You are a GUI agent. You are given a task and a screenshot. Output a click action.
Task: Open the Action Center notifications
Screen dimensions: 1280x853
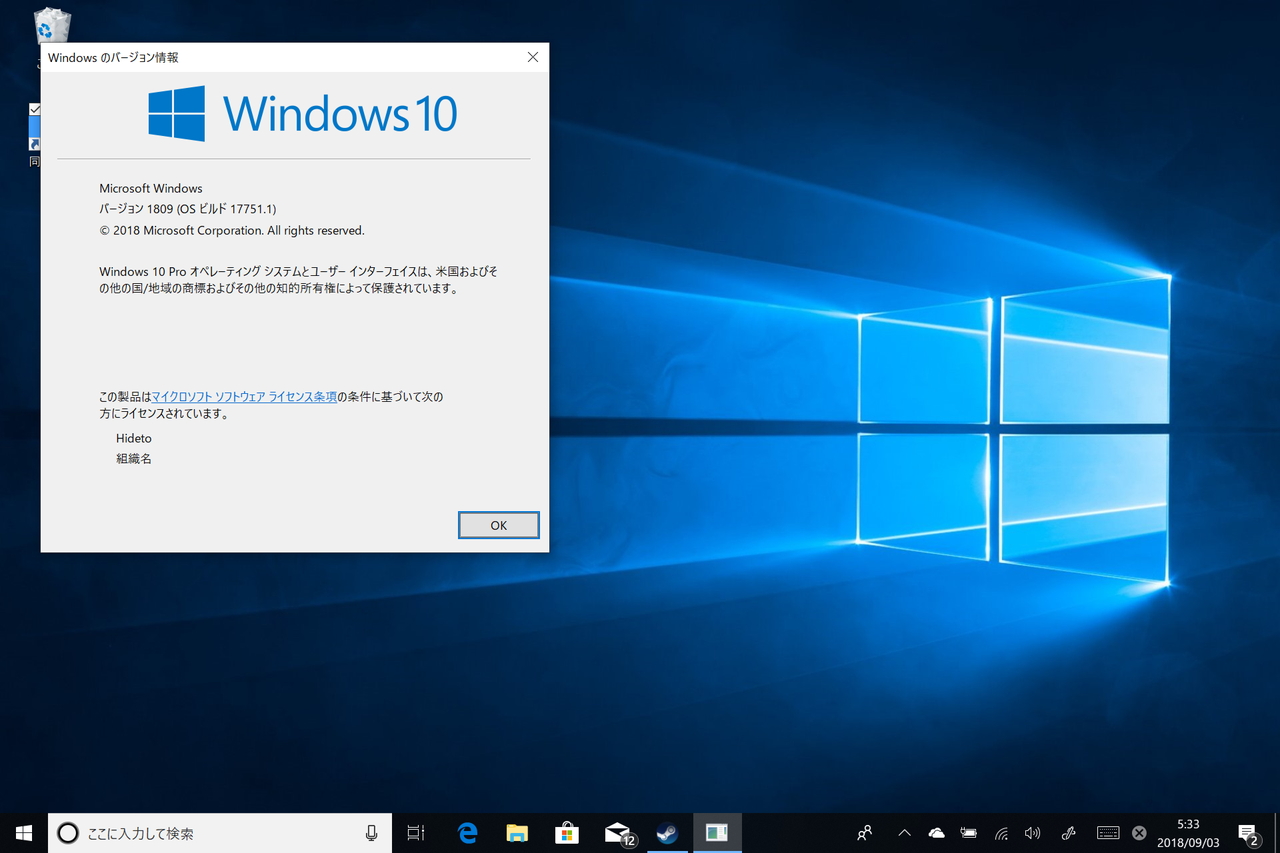[1248, 832]
